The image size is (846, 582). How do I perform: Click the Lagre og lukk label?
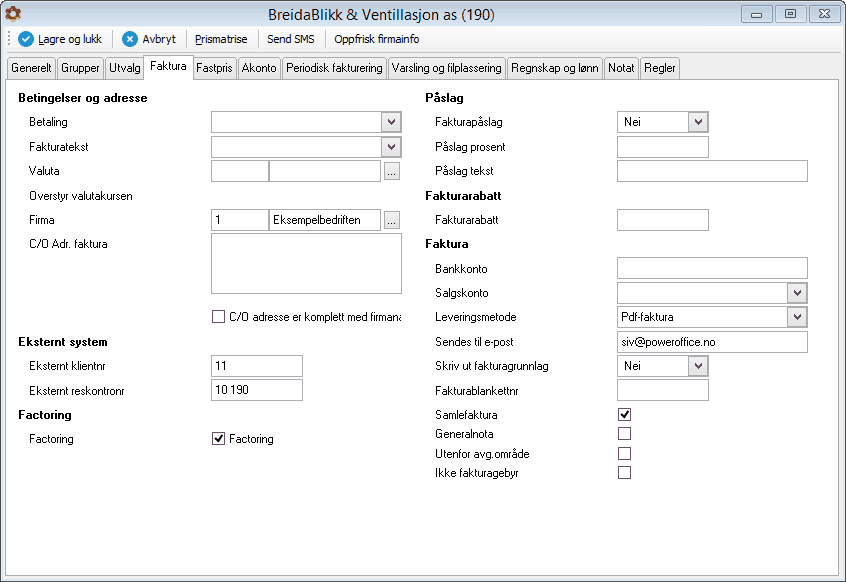point(70,39)
